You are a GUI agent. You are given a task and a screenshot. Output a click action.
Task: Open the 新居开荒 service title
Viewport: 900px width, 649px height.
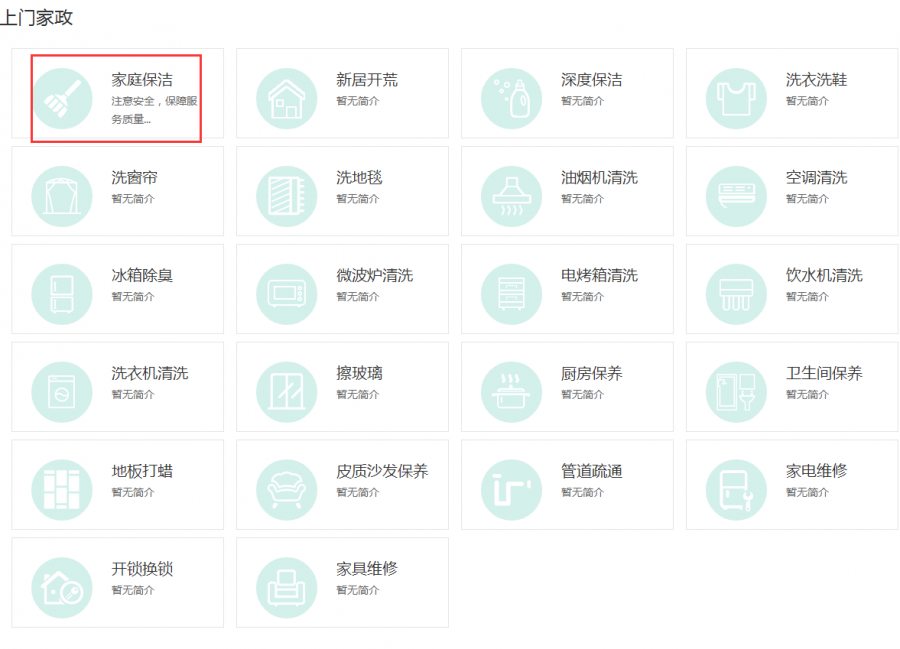coord(367,80)
